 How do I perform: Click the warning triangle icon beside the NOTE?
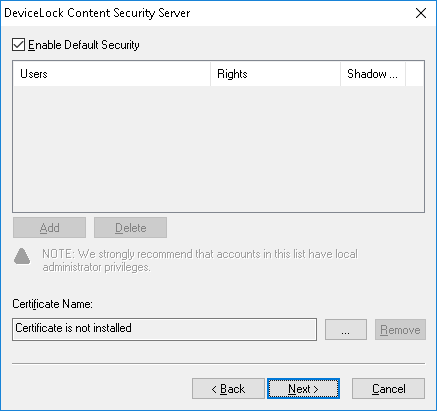click(22, 256)
